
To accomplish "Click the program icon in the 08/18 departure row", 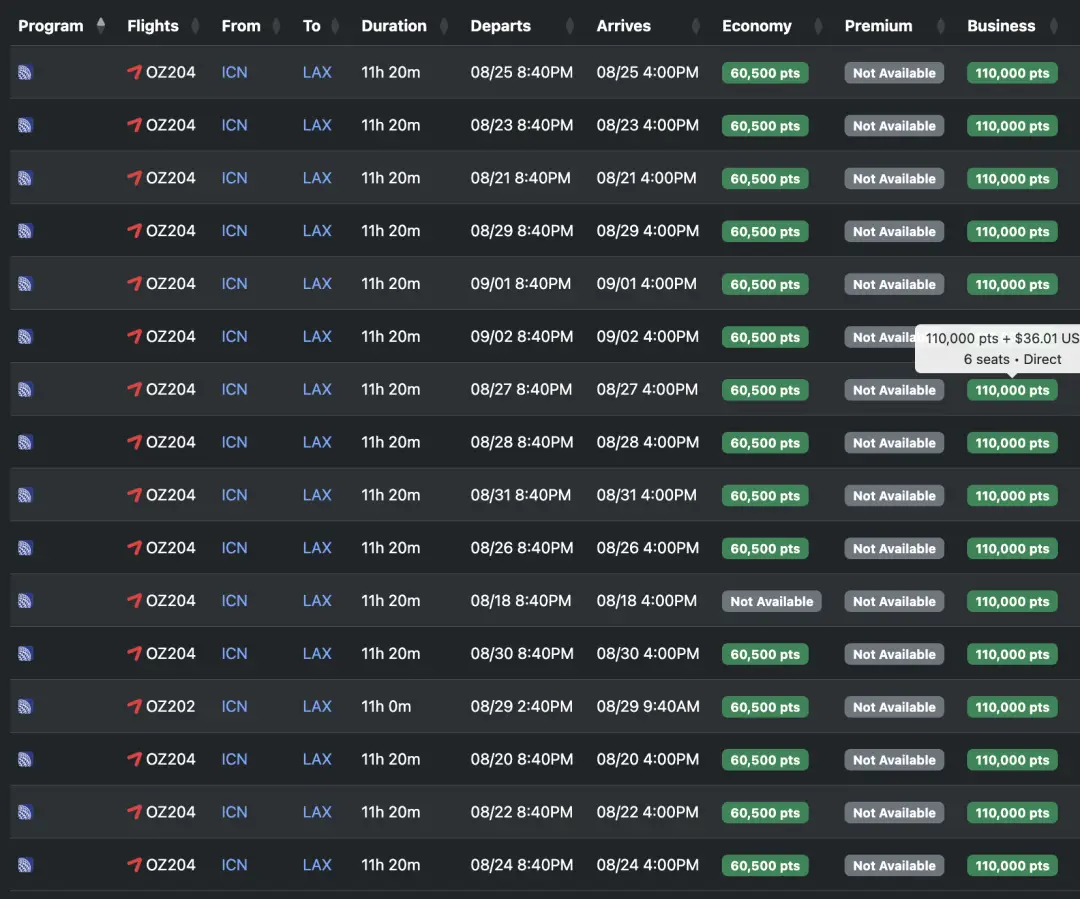I will (25, 601).
